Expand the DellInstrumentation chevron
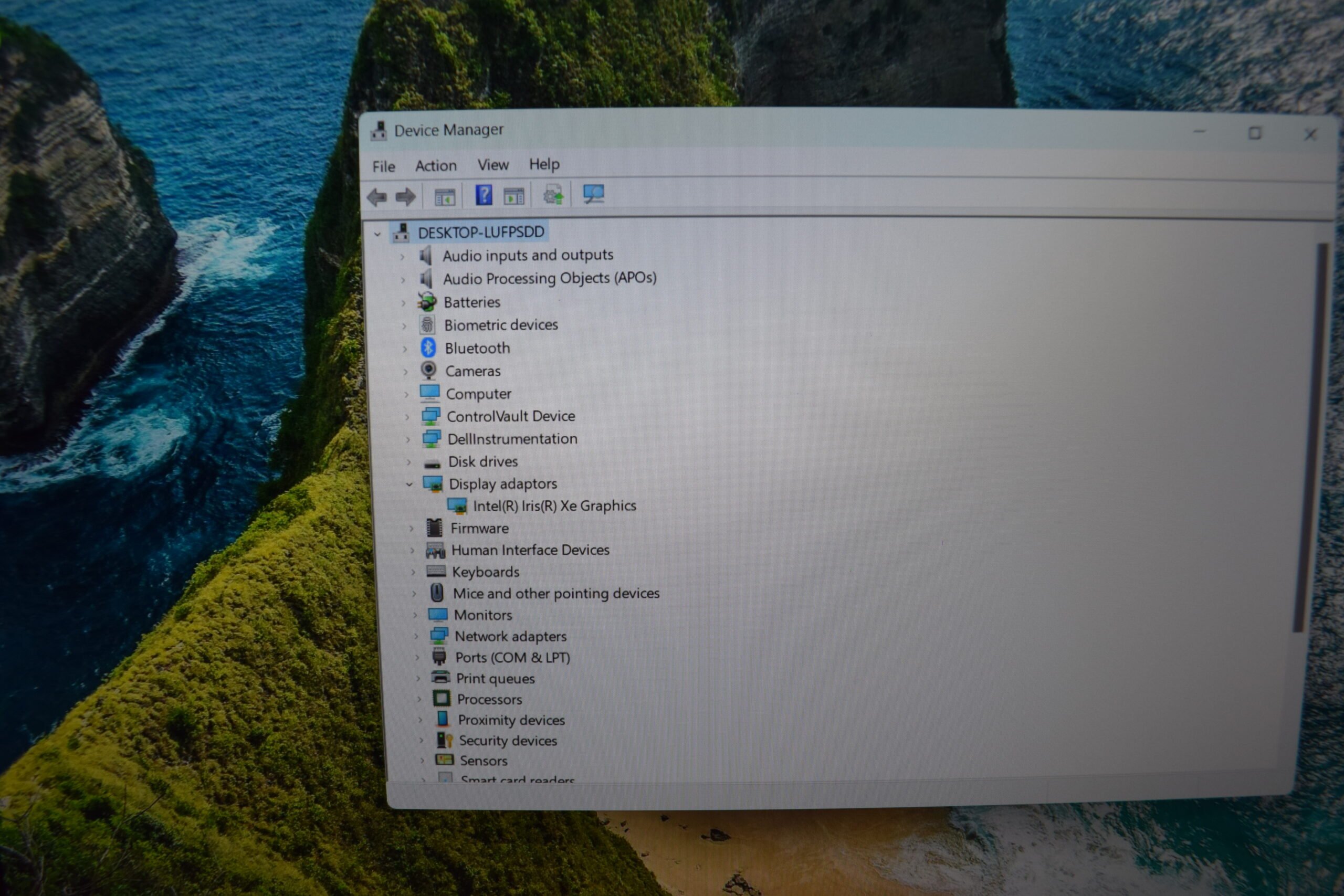 tap(407, 439)
